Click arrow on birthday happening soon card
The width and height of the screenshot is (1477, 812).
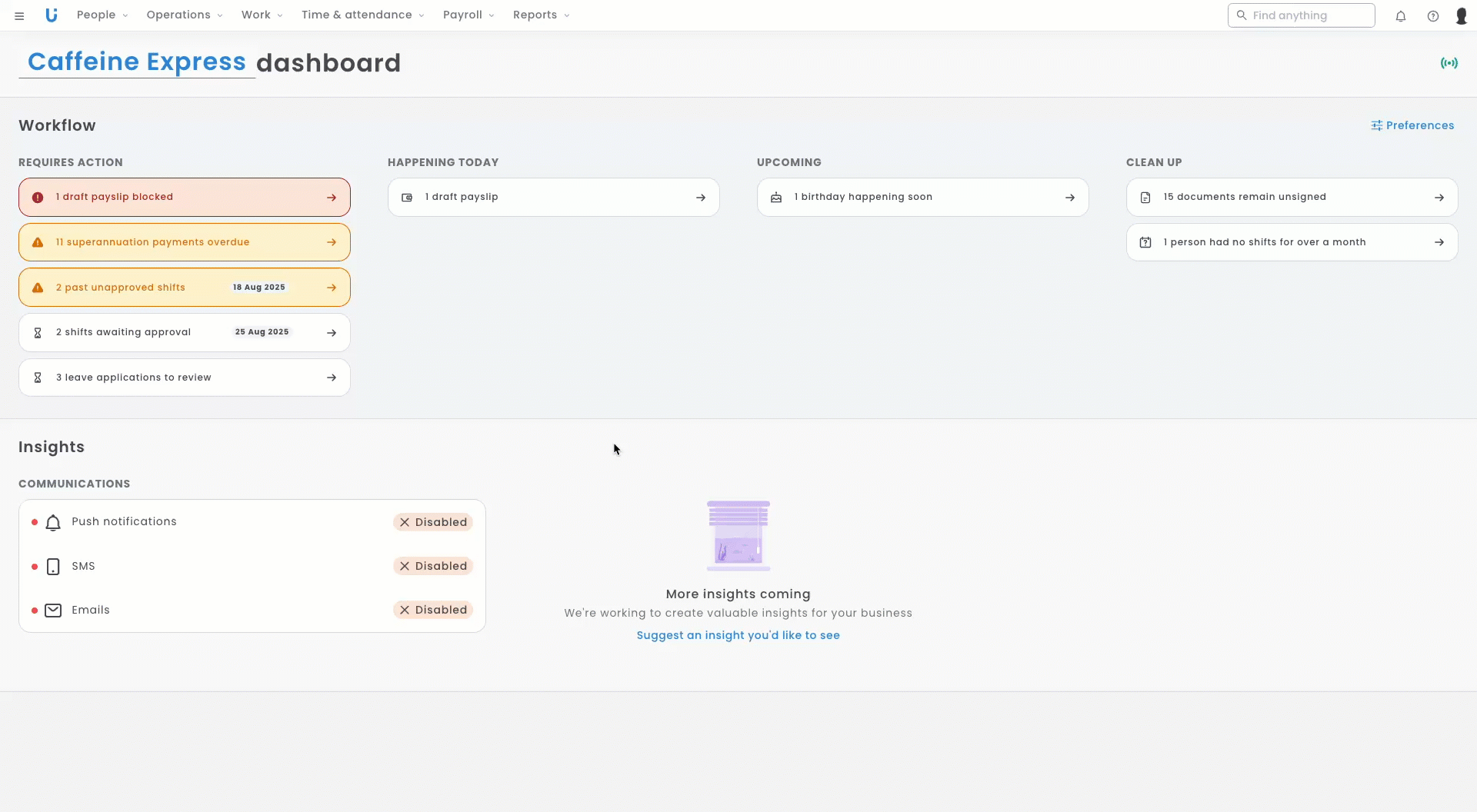[1070, 198]
